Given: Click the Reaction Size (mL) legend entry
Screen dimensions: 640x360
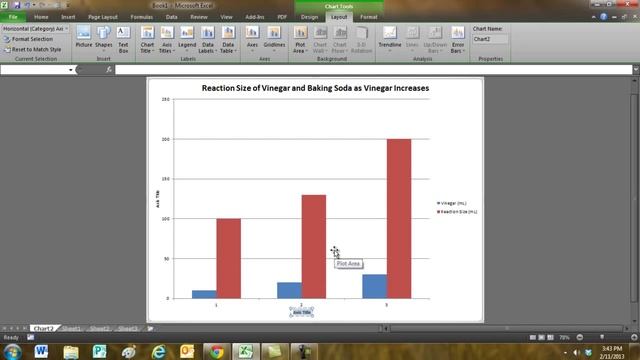Looking at the screenshot, I should pyautogui.click(x=457, y=212).
